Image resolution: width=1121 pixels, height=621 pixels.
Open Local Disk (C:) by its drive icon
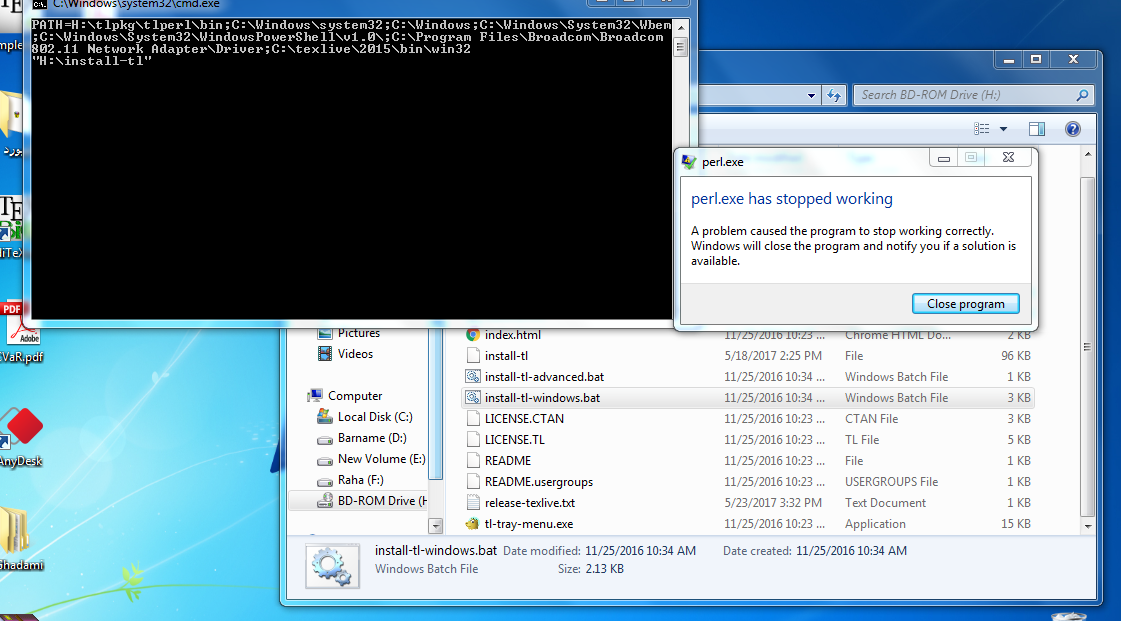[x=325, y=417]
